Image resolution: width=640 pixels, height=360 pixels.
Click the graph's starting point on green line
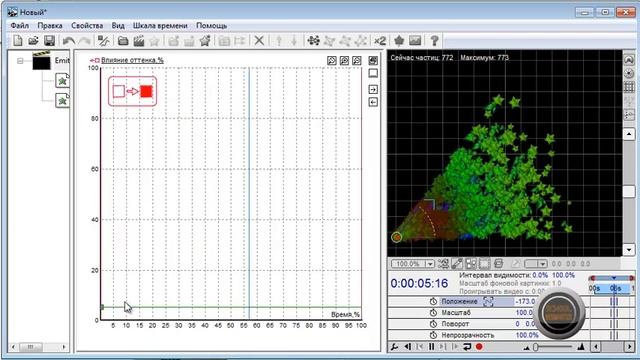pos(102,307)
